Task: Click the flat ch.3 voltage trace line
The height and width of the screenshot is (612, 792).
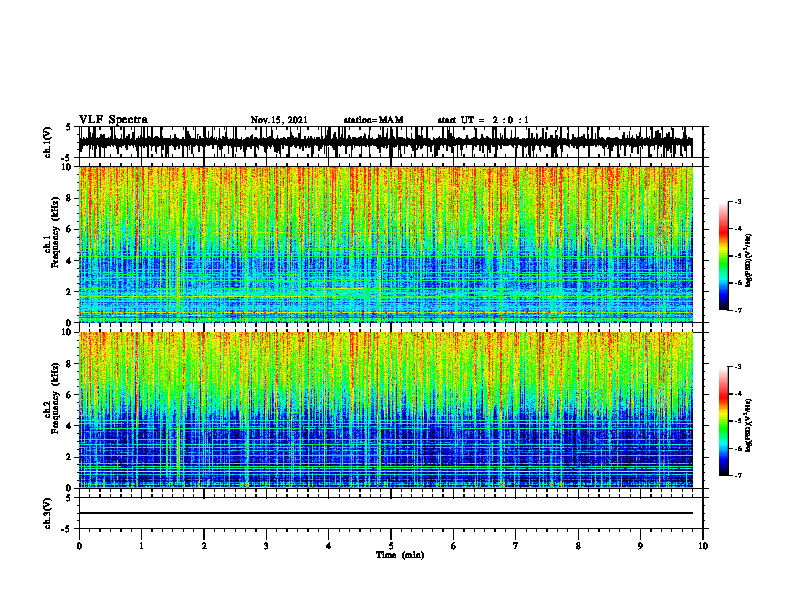Action: point(385,513)
